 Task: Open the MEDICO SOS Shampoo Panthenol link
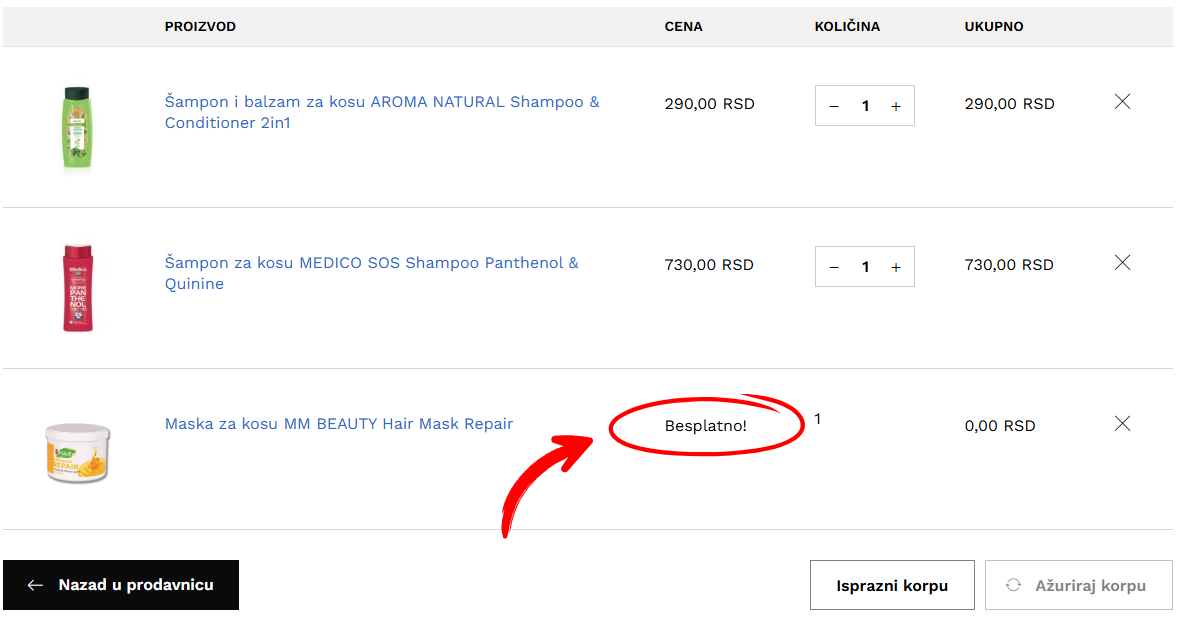pyautogui.click(x=372, y=273)
